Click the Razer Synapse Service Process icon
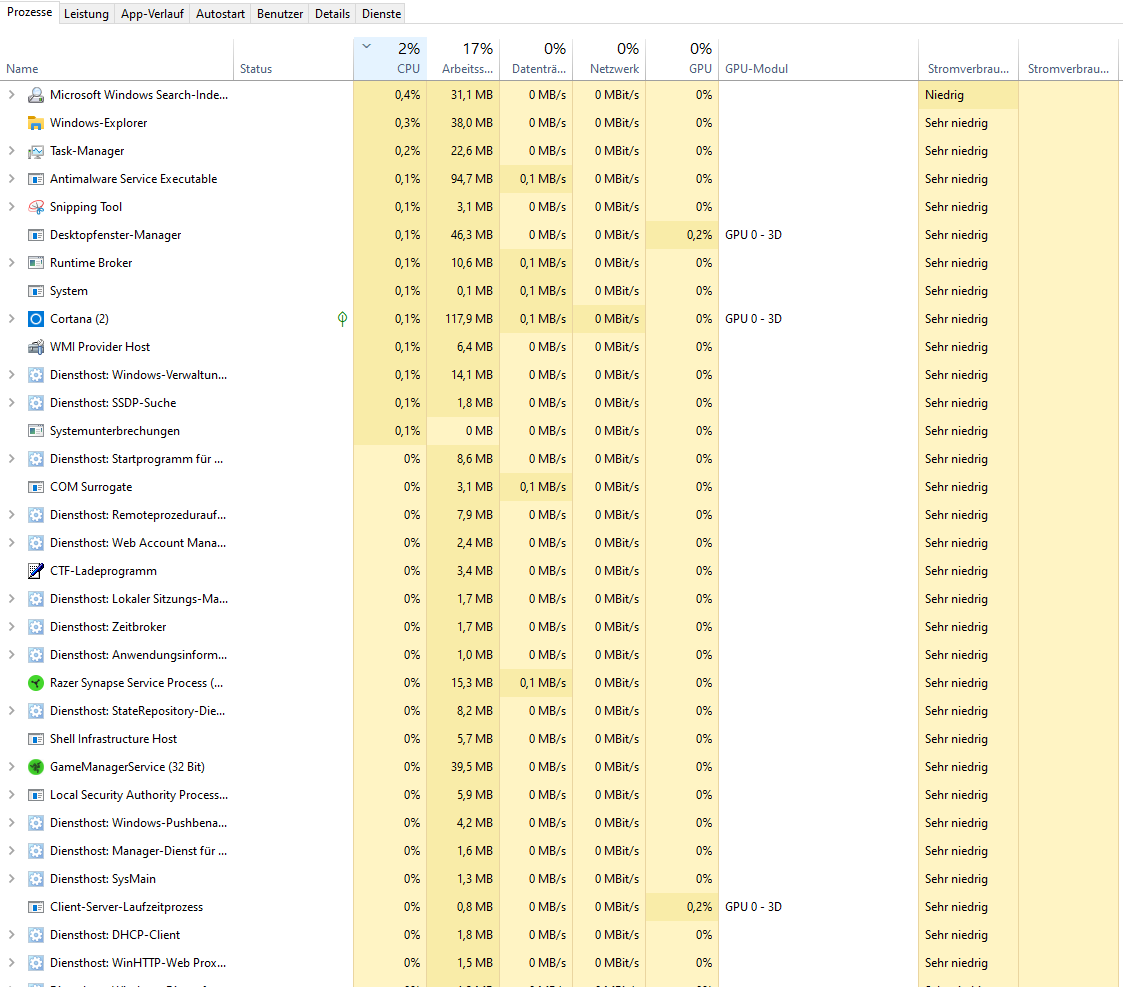Image resolution: width=1123 pixels, height=987 pixels. 36,683
